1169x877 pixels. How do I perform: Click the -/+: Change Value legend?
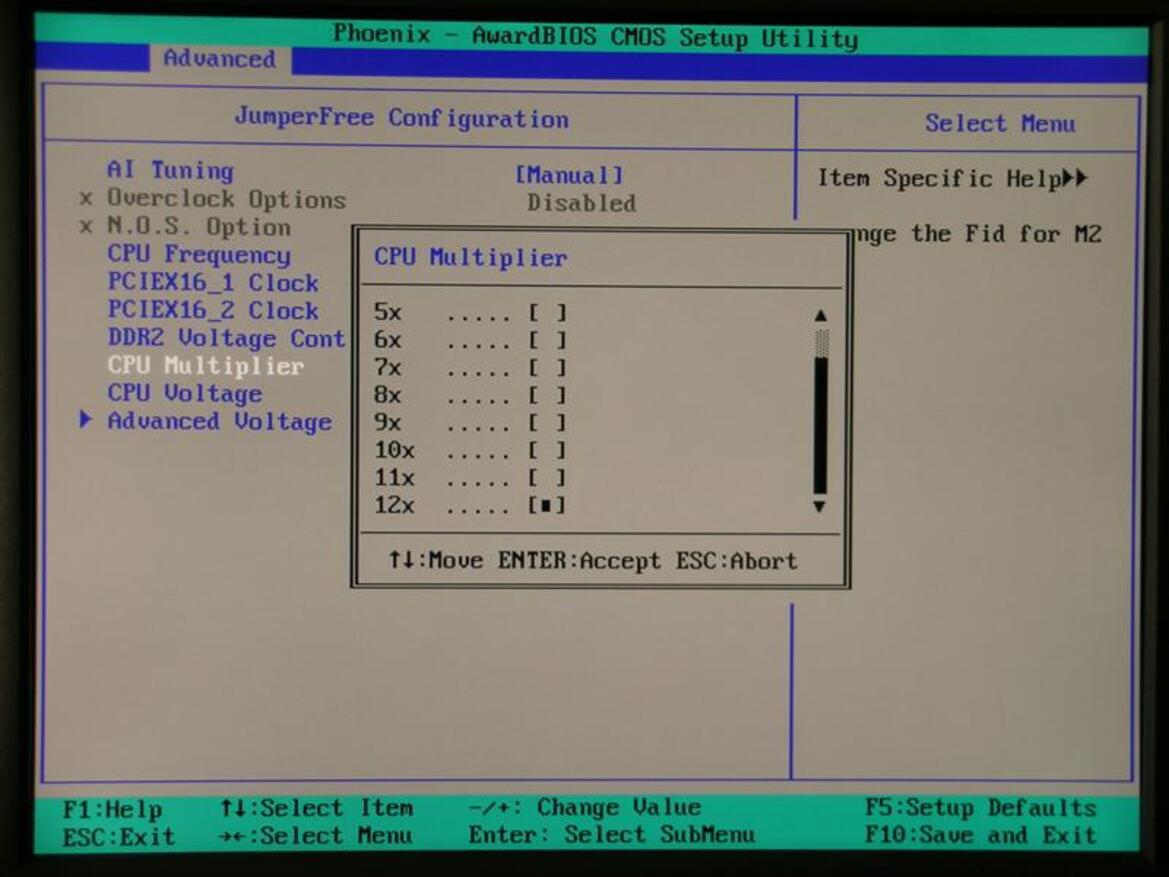(585, 807)
